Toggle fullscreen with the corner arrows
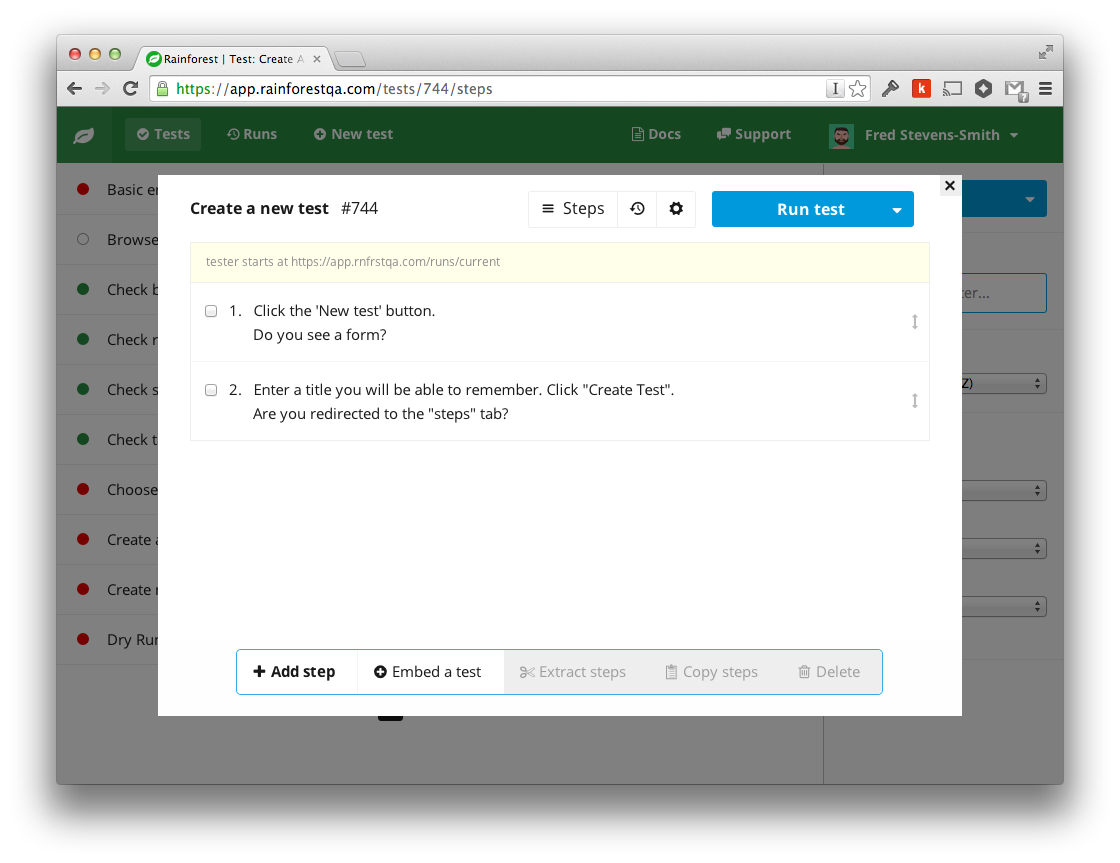 1046,52
